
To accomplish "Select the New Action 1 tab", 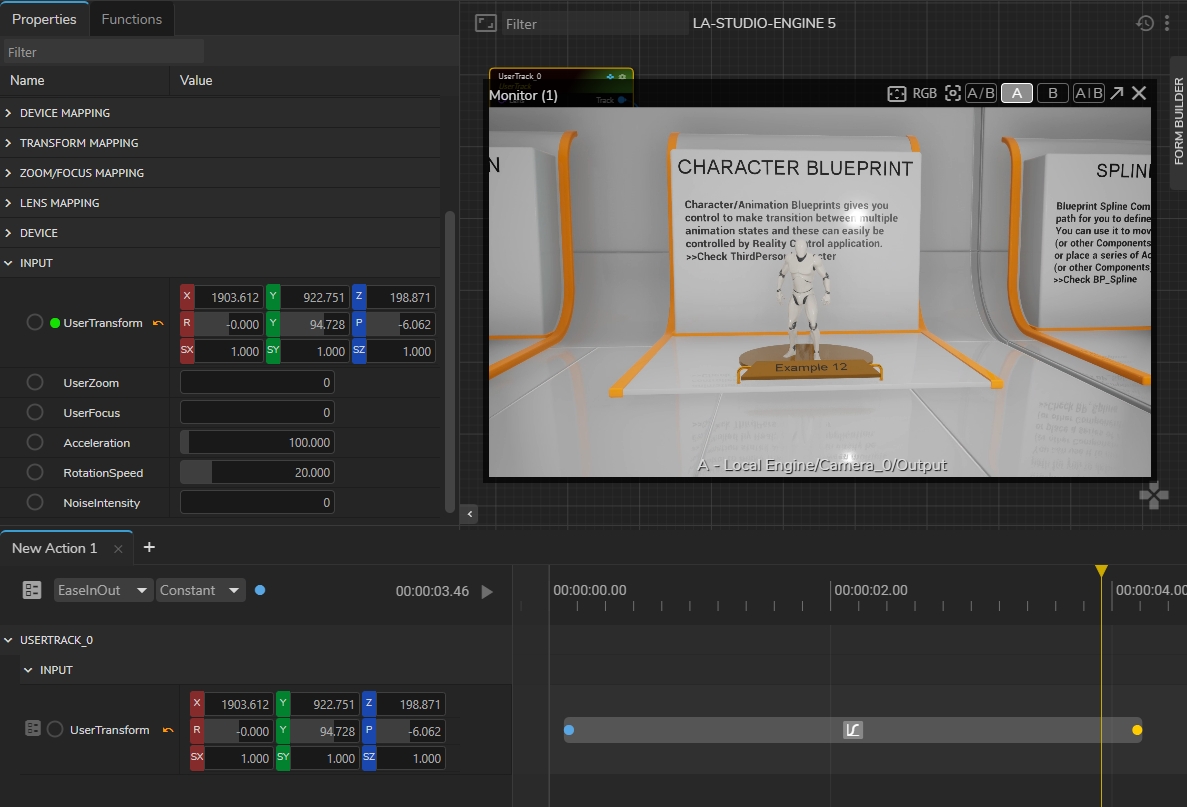I will tap(55, 548).
